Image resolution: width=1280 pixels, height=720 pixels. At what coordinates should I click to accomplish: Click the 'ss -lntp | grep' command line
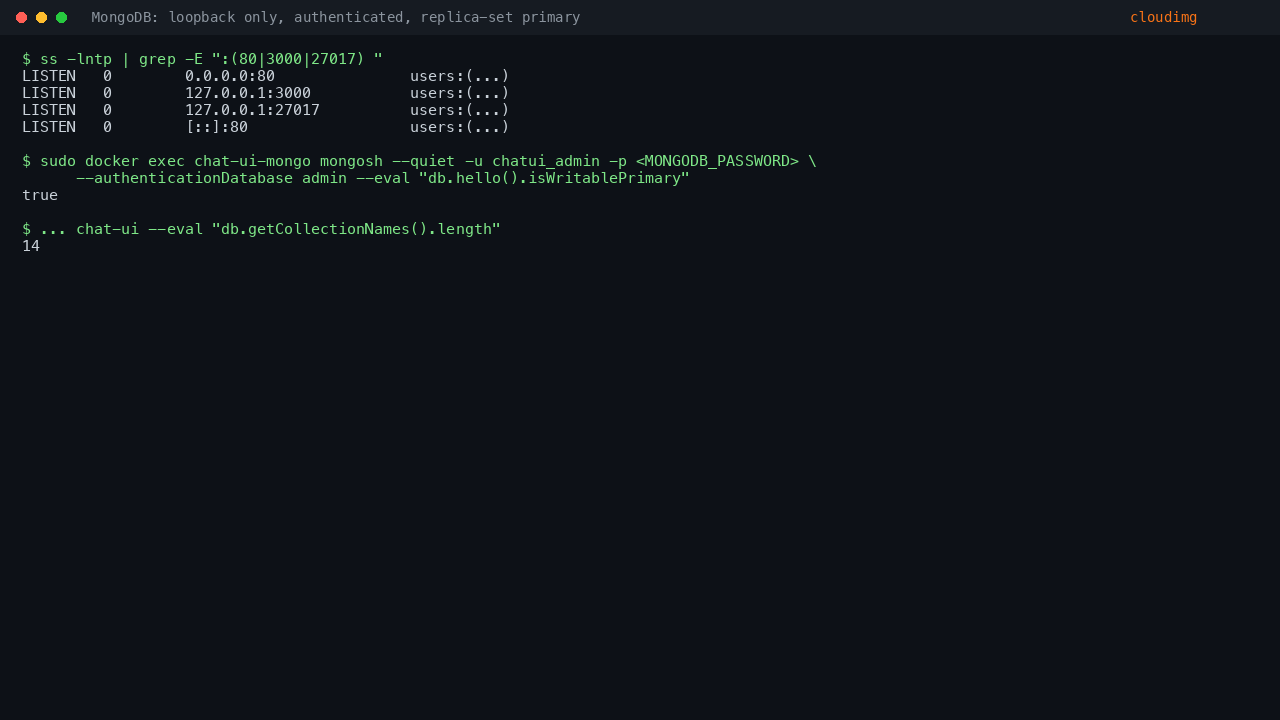pyautogui.click(x=202, y=59)
